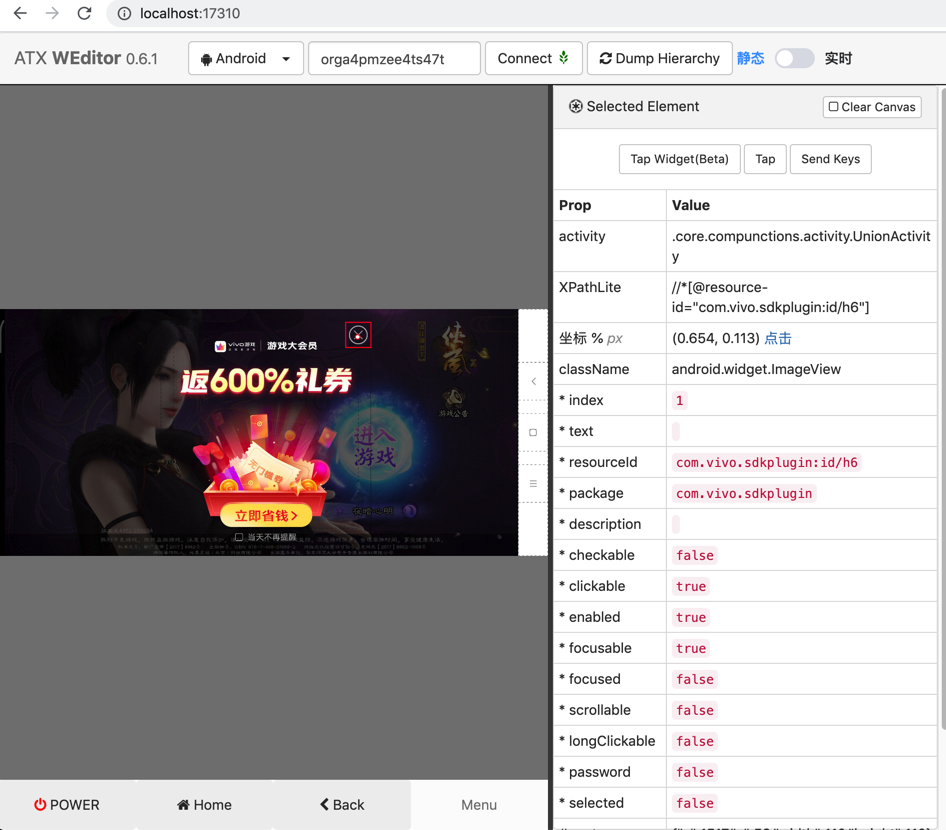This screenshot has height=830, width=946.
Task: Click the close icon on the game ad popup
Action: (358, 335)
